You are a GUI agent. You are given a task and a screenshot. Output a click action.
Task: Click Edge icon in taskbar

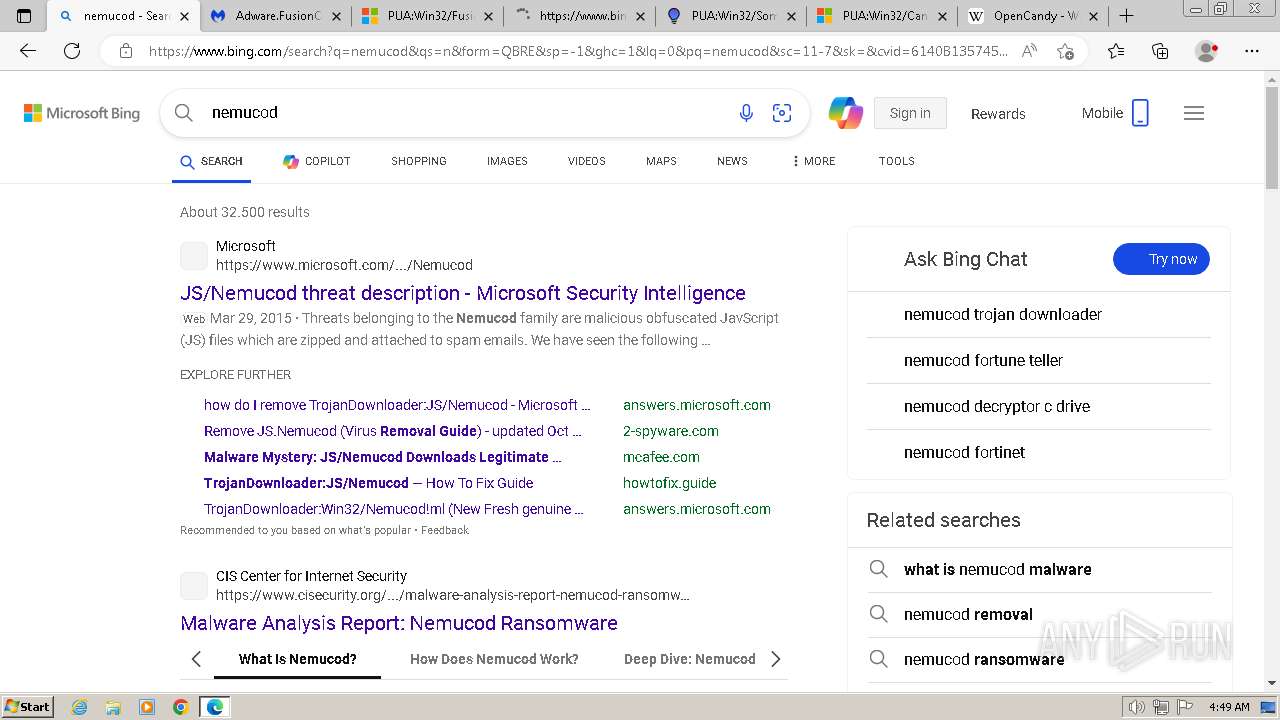click(x=214, y=707)
